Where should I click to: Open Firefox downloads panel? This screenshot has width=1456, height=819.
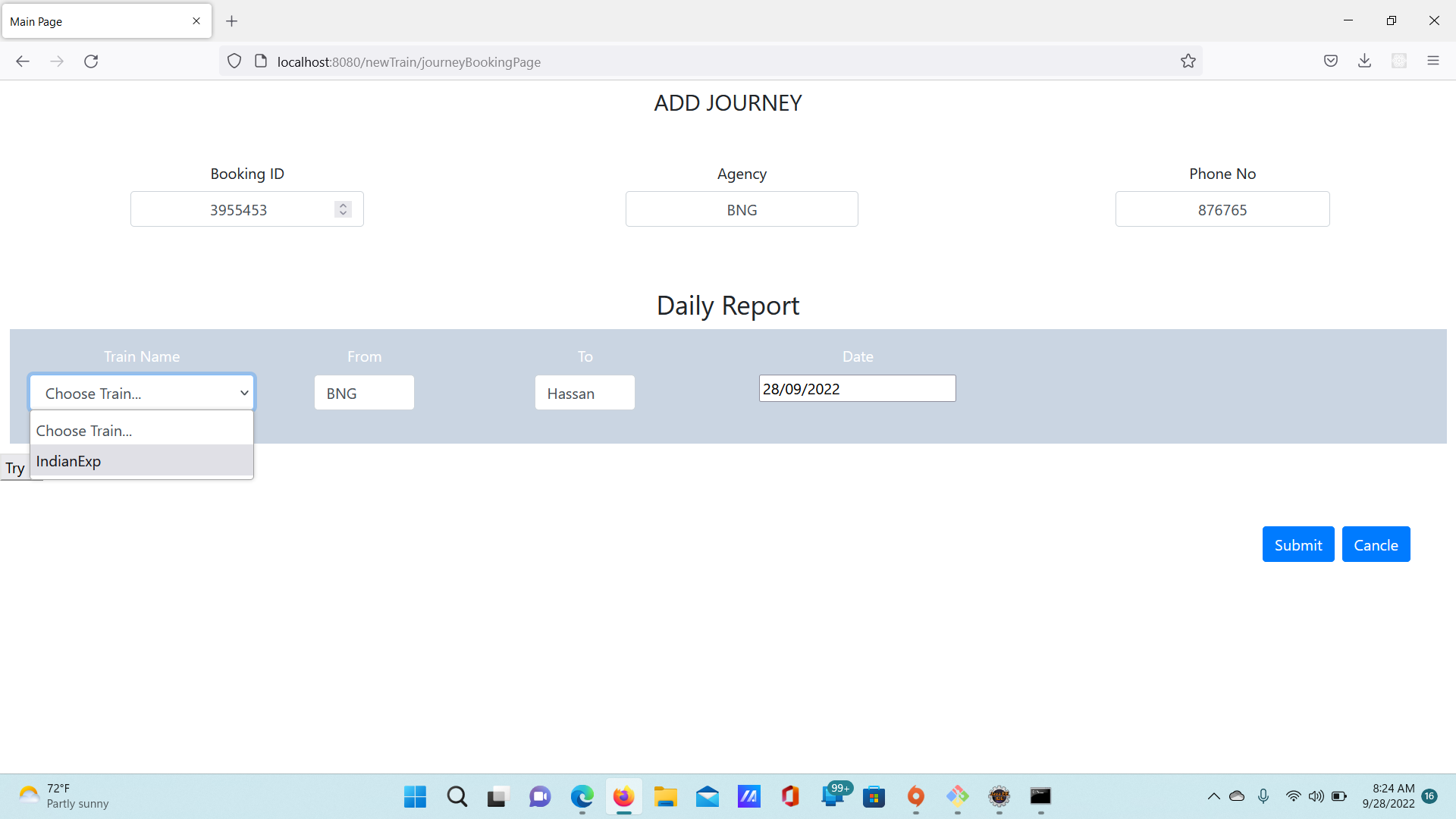tap(1365, 61)
